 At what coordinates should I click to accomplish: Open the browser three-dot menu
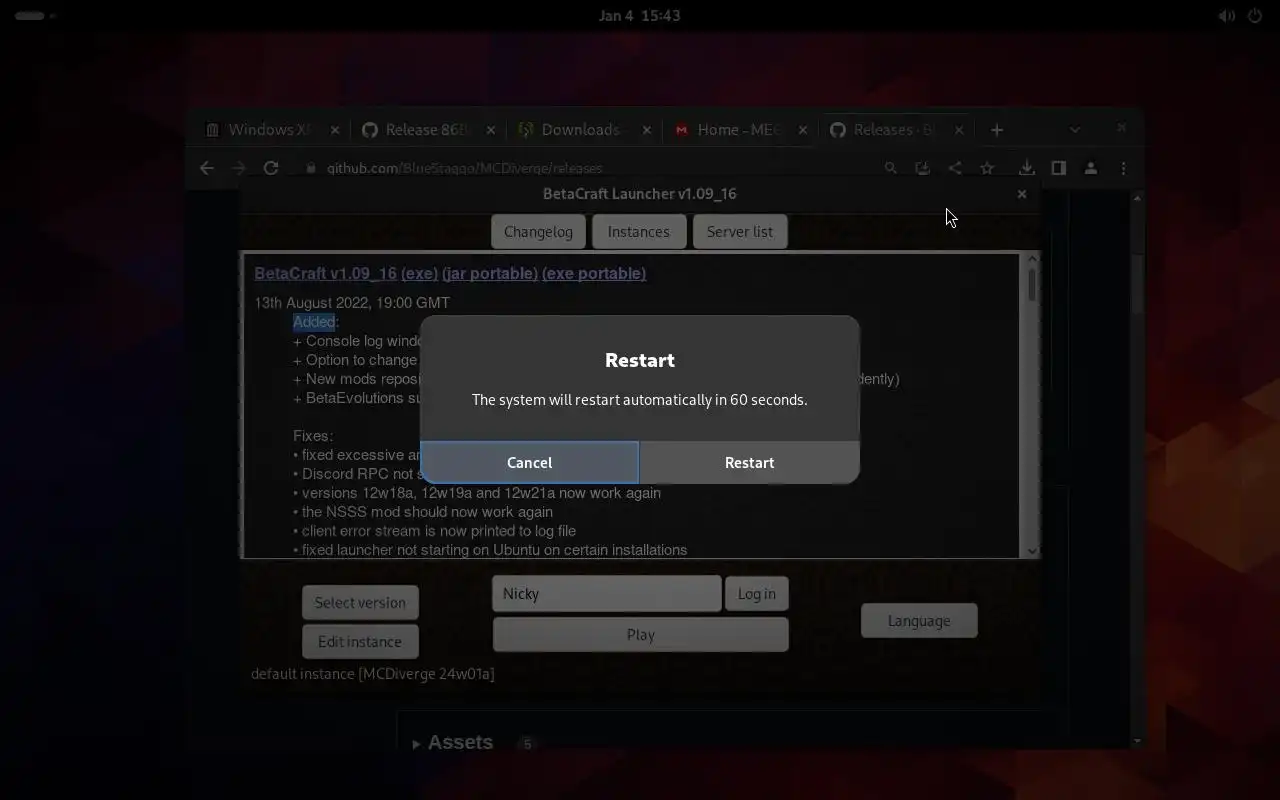pos(1123,168)
